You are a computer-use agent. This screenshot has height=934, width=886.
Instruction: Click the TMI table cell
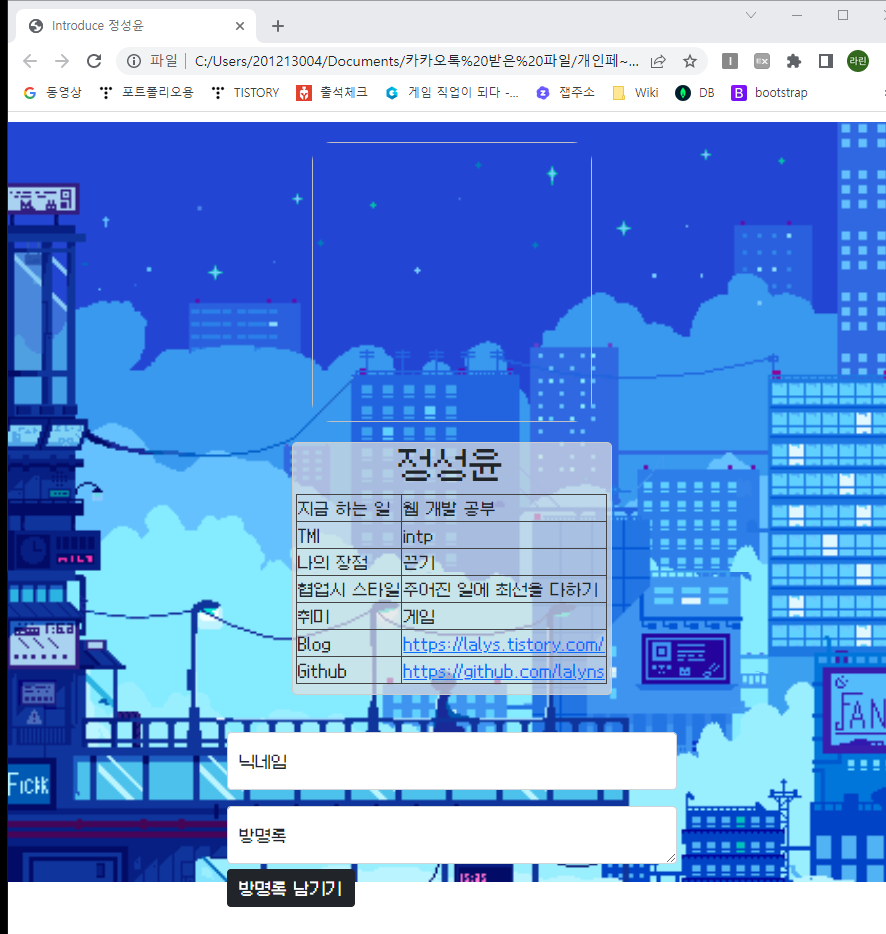click(x=349, y=536)
